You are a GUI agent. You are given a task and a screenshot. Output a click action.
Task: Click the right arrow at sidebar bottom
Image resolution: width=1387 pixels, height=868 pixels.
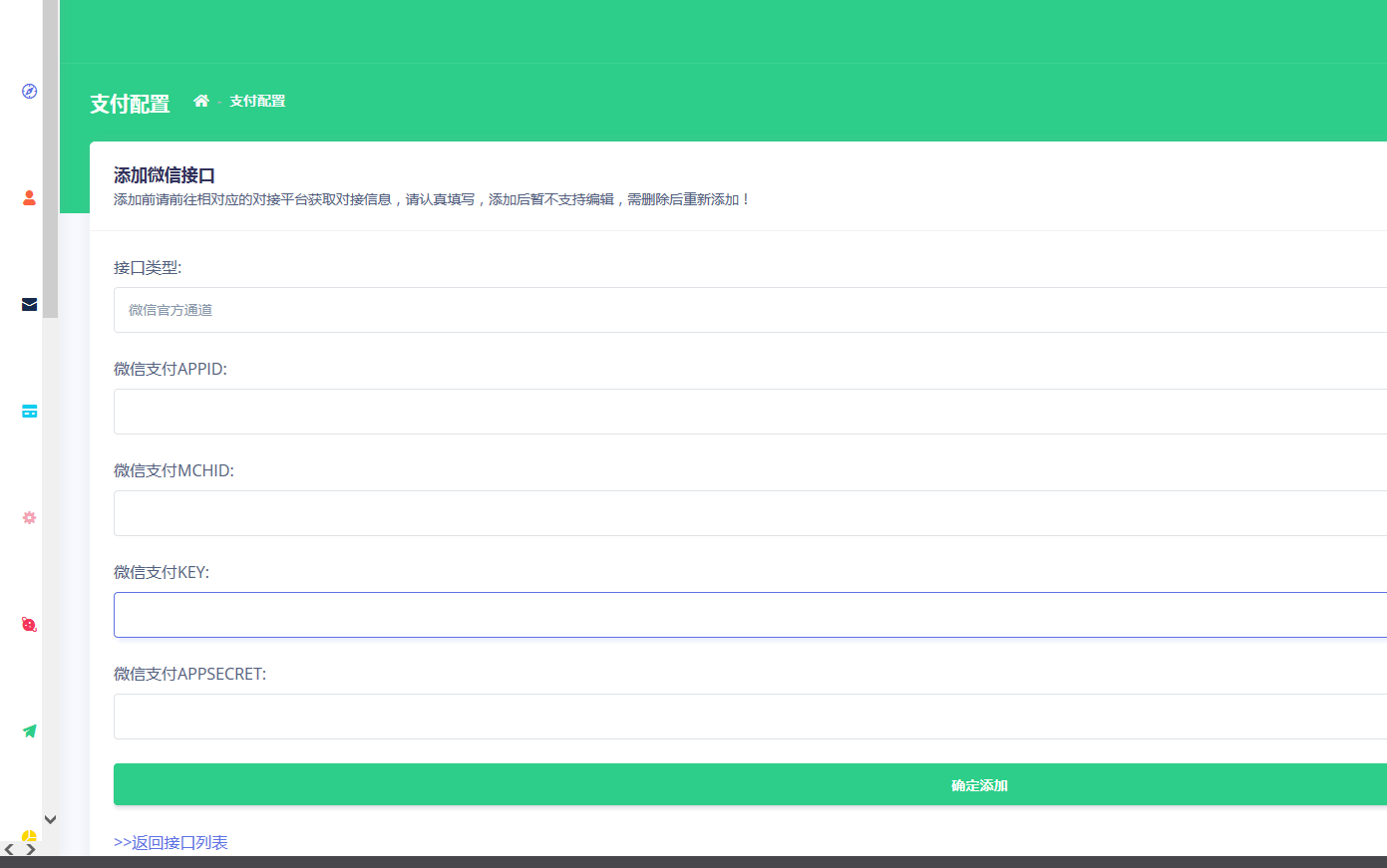(x=31, y=850)
